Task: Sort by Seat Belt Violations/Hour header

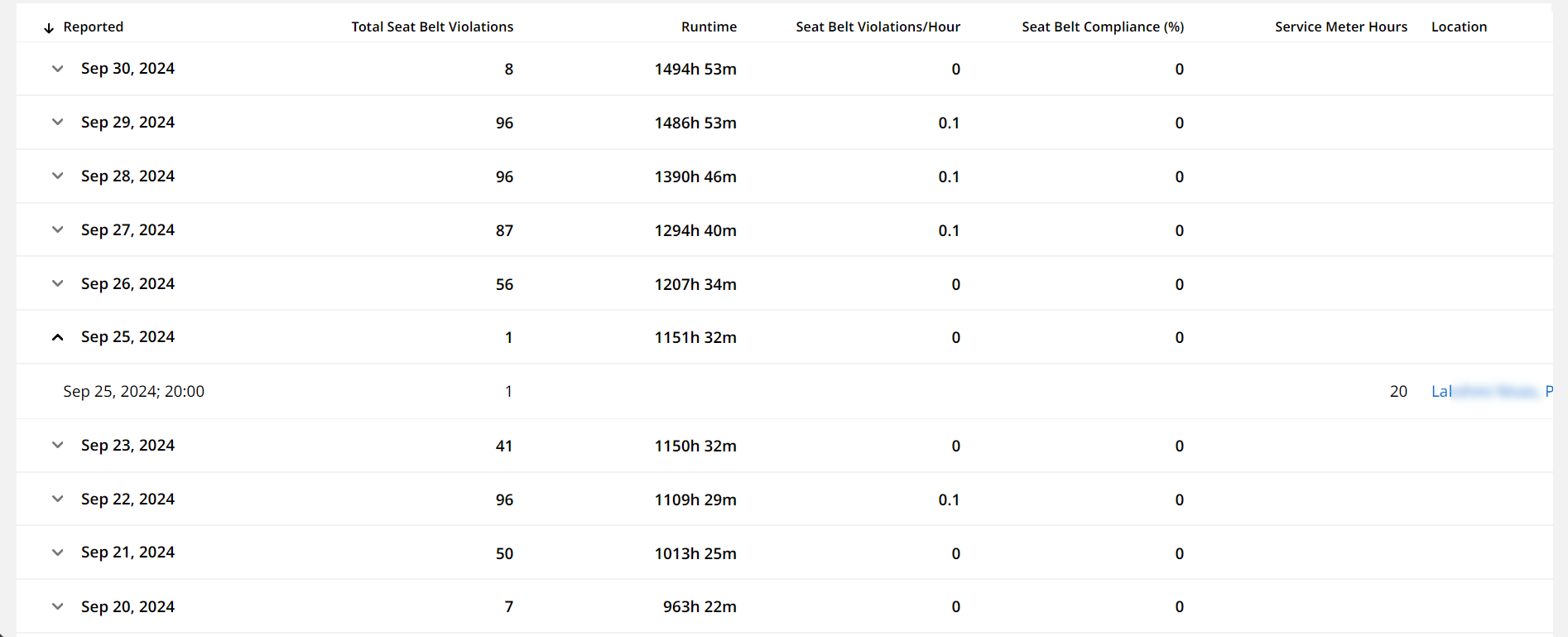Action: click(x=878, y=27)
